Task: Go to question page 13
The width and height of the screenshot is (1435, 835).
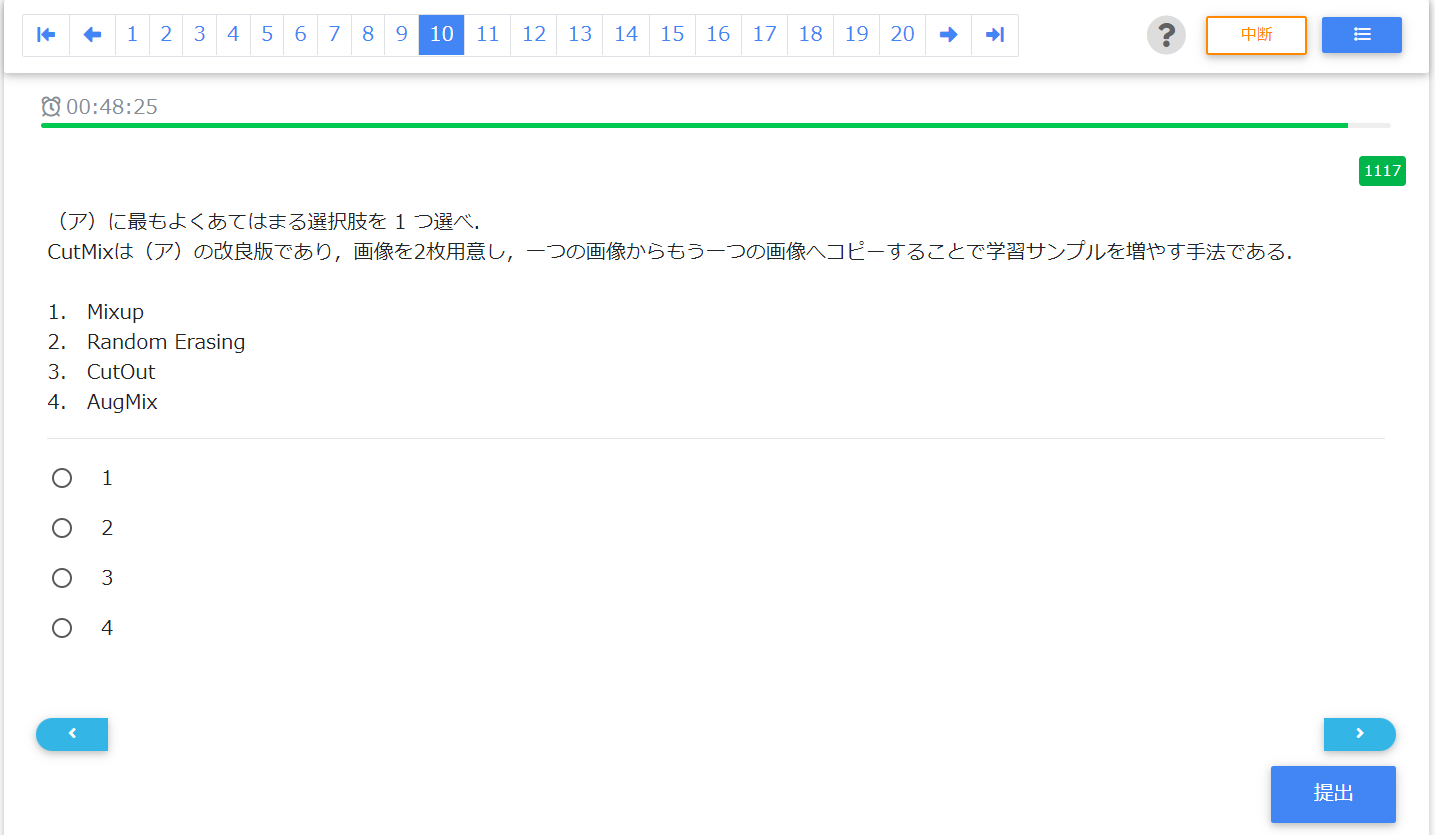Action: click(580, 35)
